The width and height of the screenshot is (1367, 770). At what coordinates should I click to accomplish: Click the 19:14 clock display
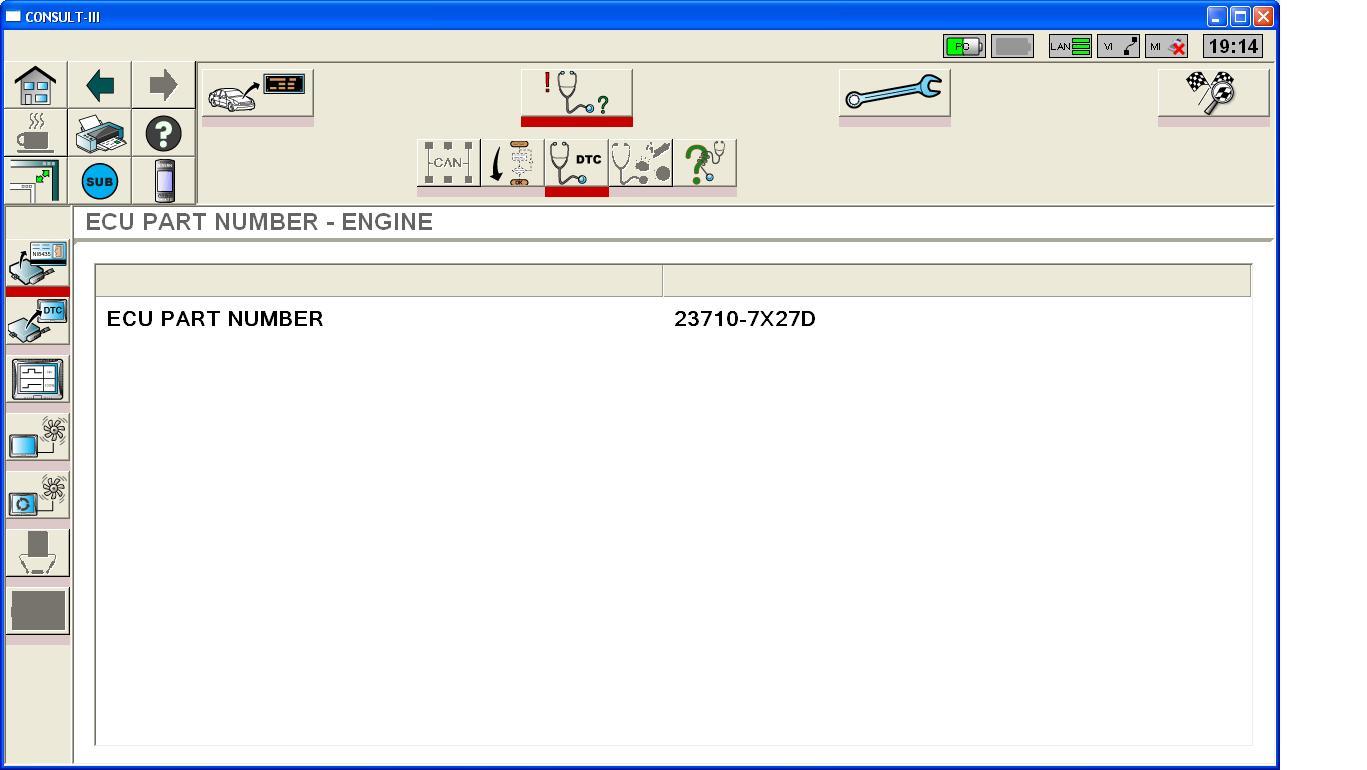click(x=1232, y=46)
